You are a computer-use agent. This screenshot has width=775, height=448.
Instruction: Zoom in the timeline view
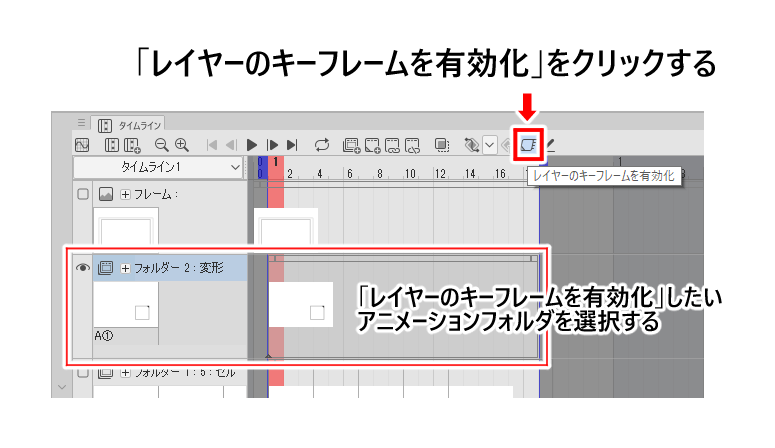pos(182,145)
